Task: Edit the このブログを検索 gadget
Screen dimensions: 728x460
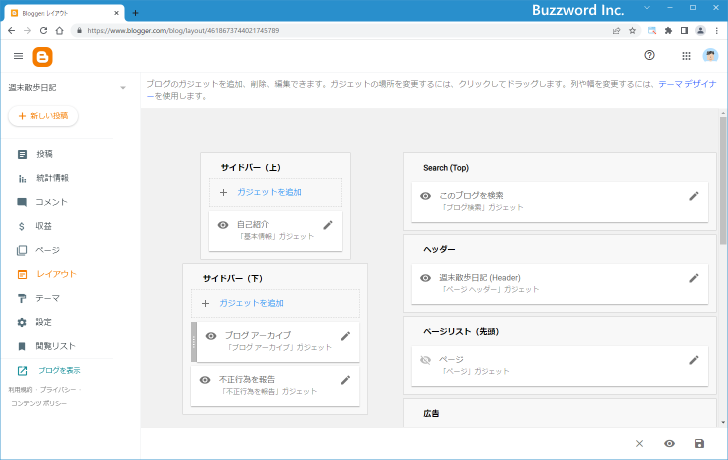Action: tap(694, 196)
